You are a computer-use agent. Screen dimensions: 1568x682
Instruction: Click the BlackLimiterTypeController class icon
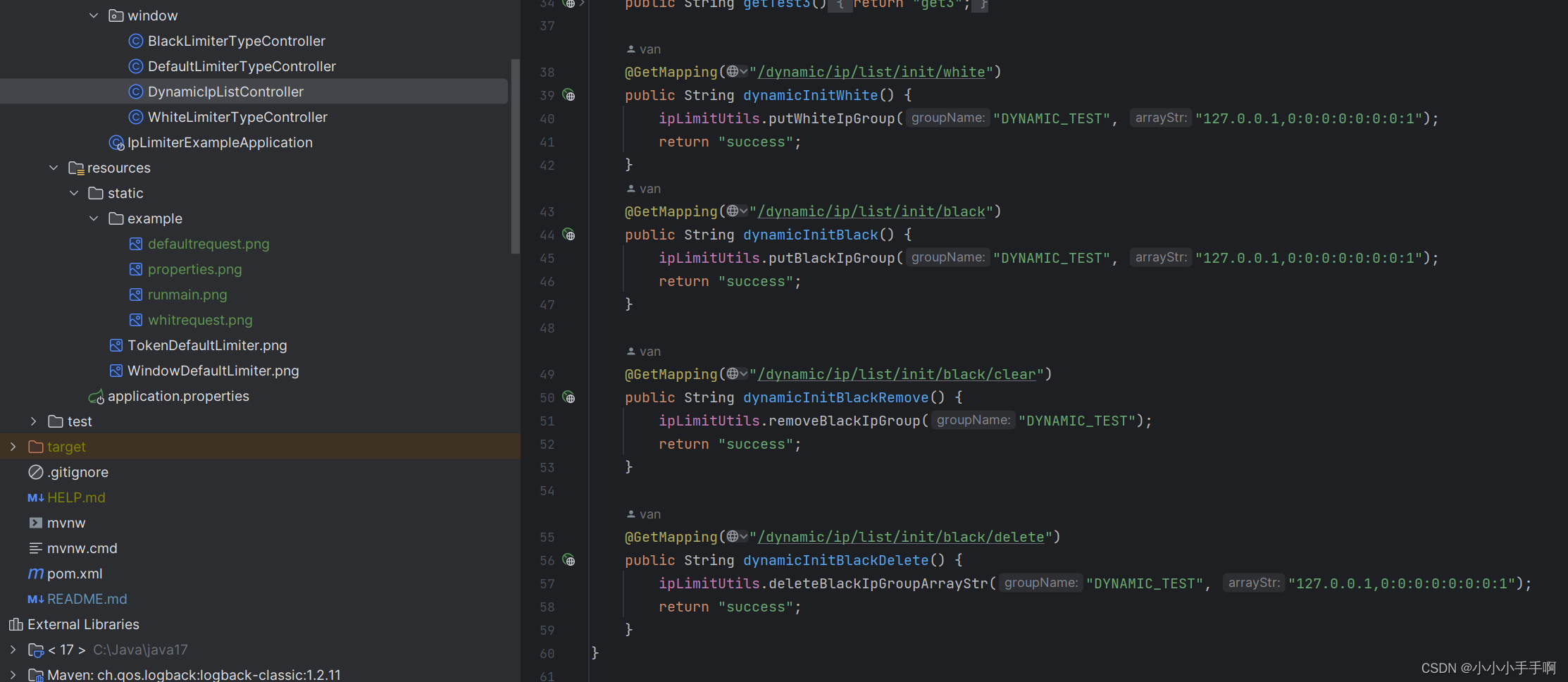pos(136,41)
